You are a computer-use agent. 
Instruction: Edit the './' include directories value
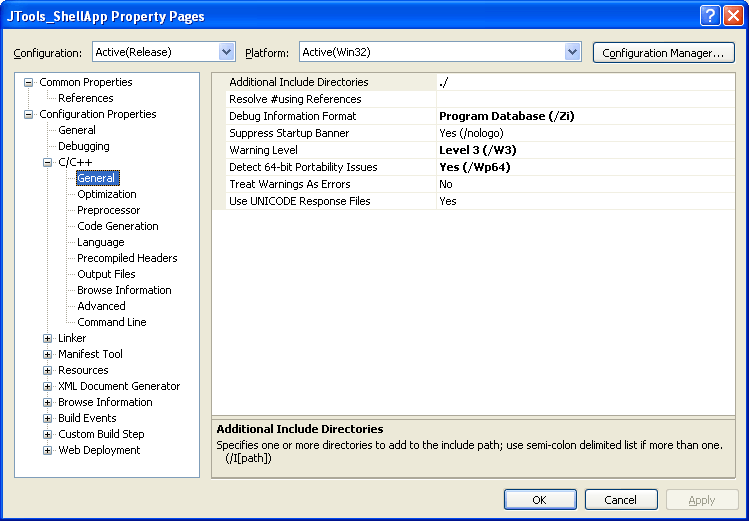[x=586, y=82]
